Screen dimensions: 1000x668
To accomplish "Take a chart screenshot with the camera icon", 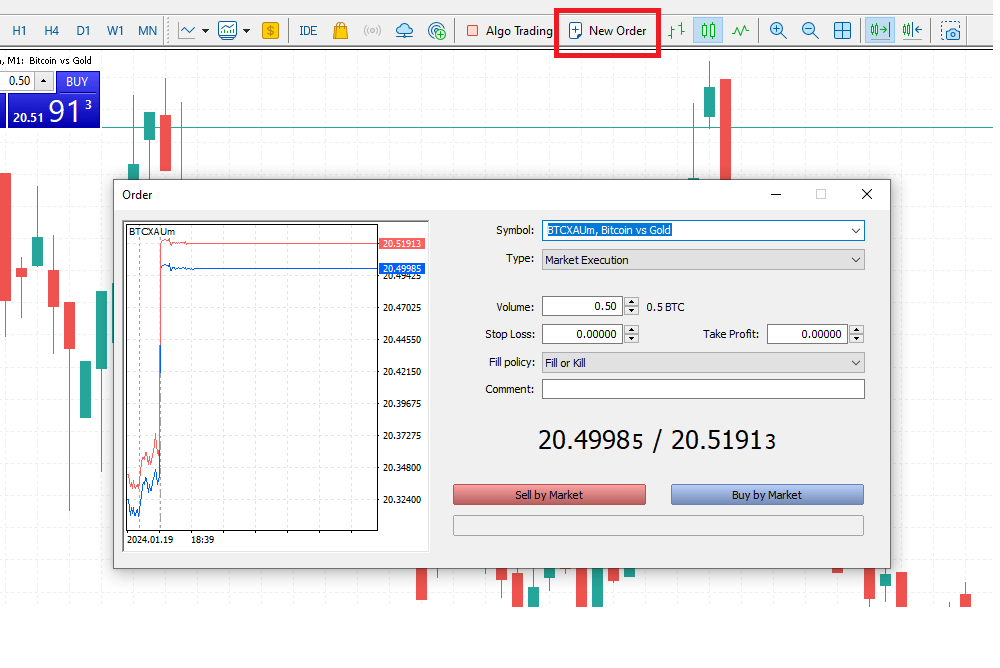I will coord(950,30).
